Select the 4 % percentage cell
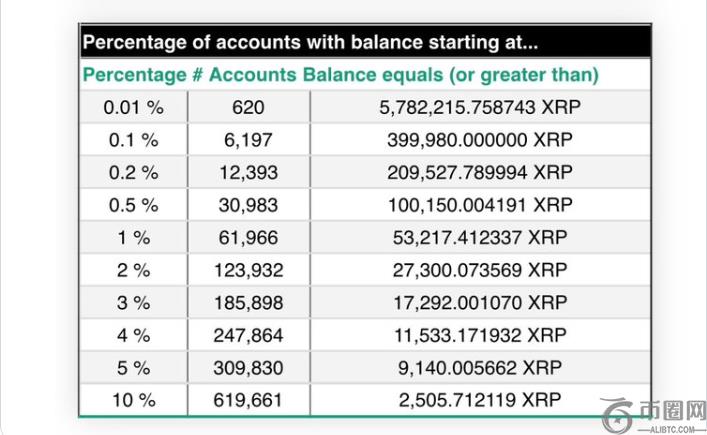 tap(133, 335)
